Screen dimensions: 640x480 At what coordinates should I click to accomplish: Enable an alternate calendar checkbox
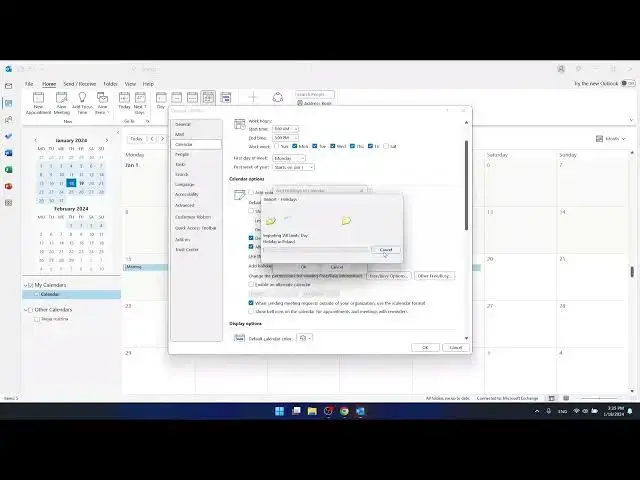point(251,284)
